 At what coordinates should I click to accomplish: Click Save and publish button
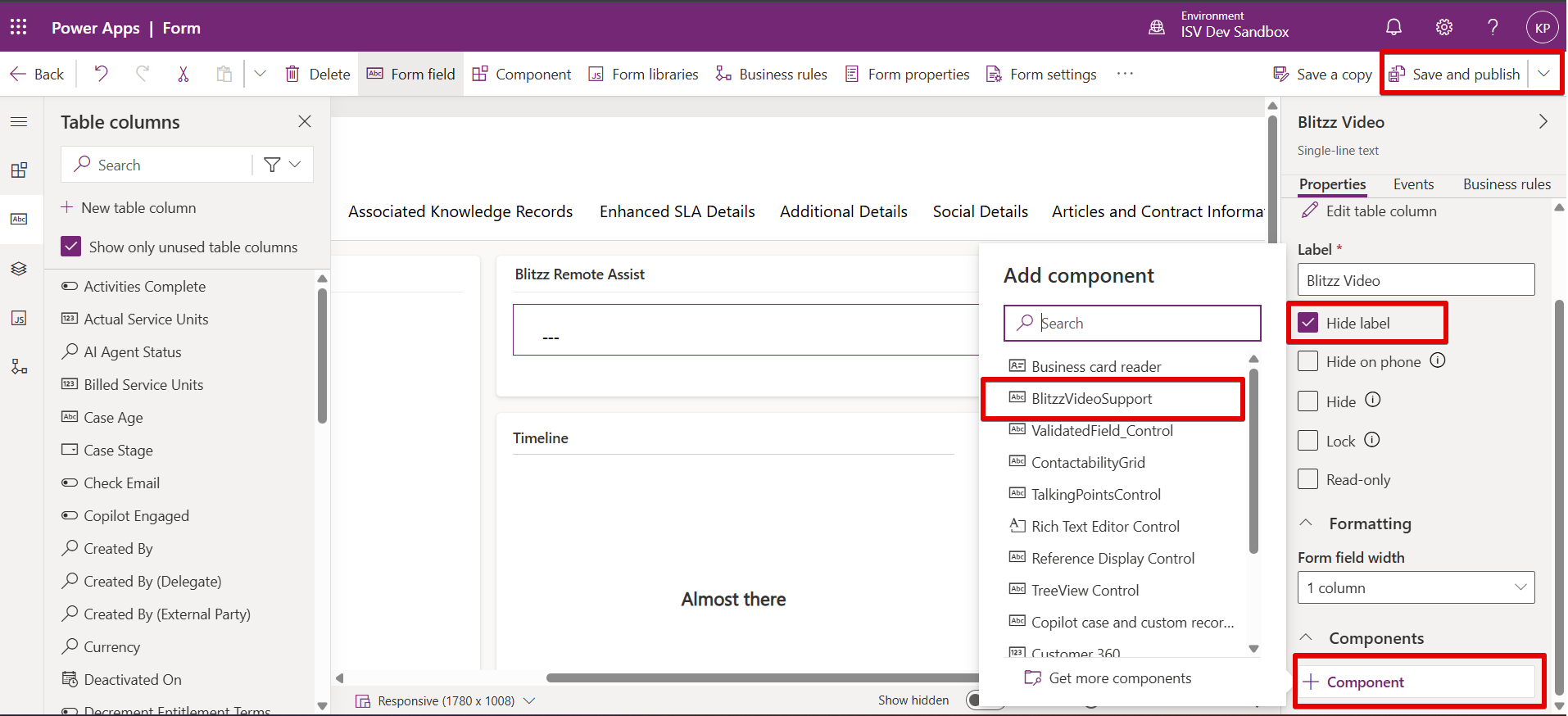point(1454,74)
